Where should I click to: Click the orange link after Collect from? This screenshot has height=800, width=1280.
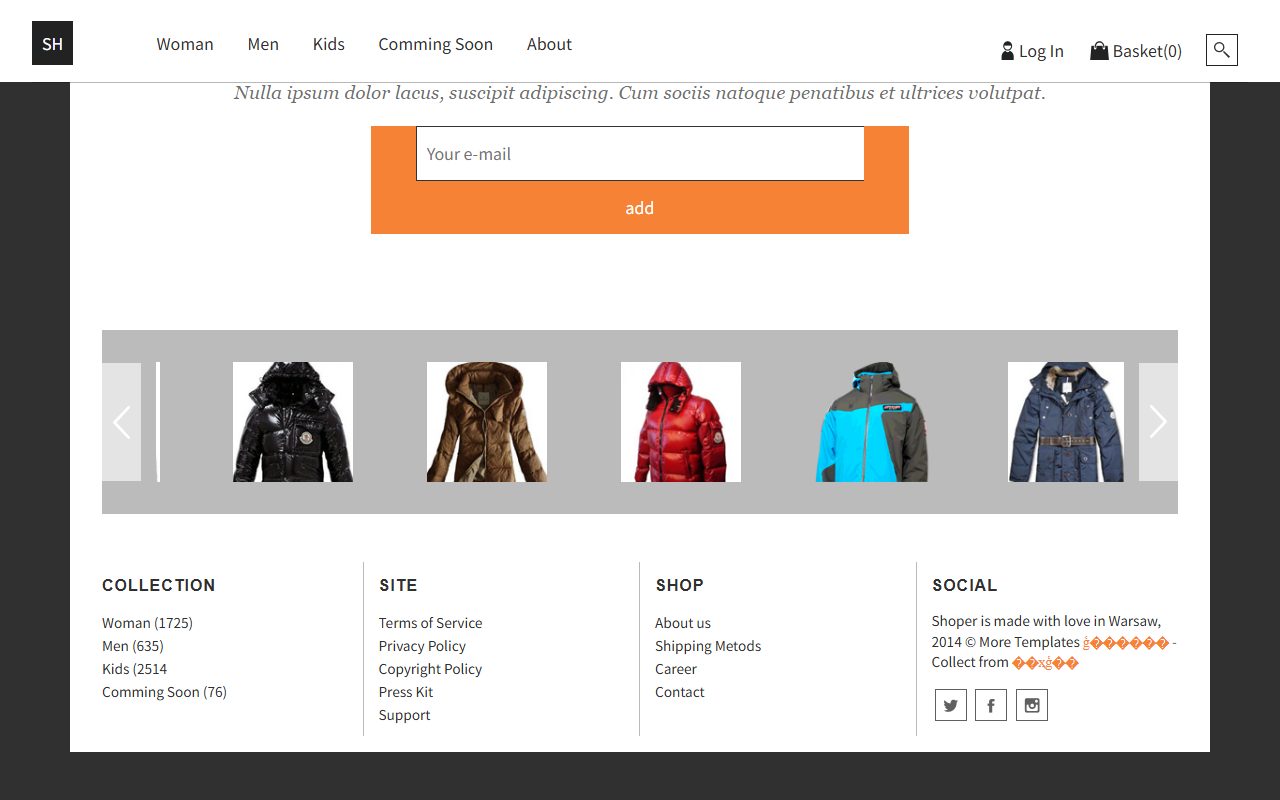point(1046,662)
